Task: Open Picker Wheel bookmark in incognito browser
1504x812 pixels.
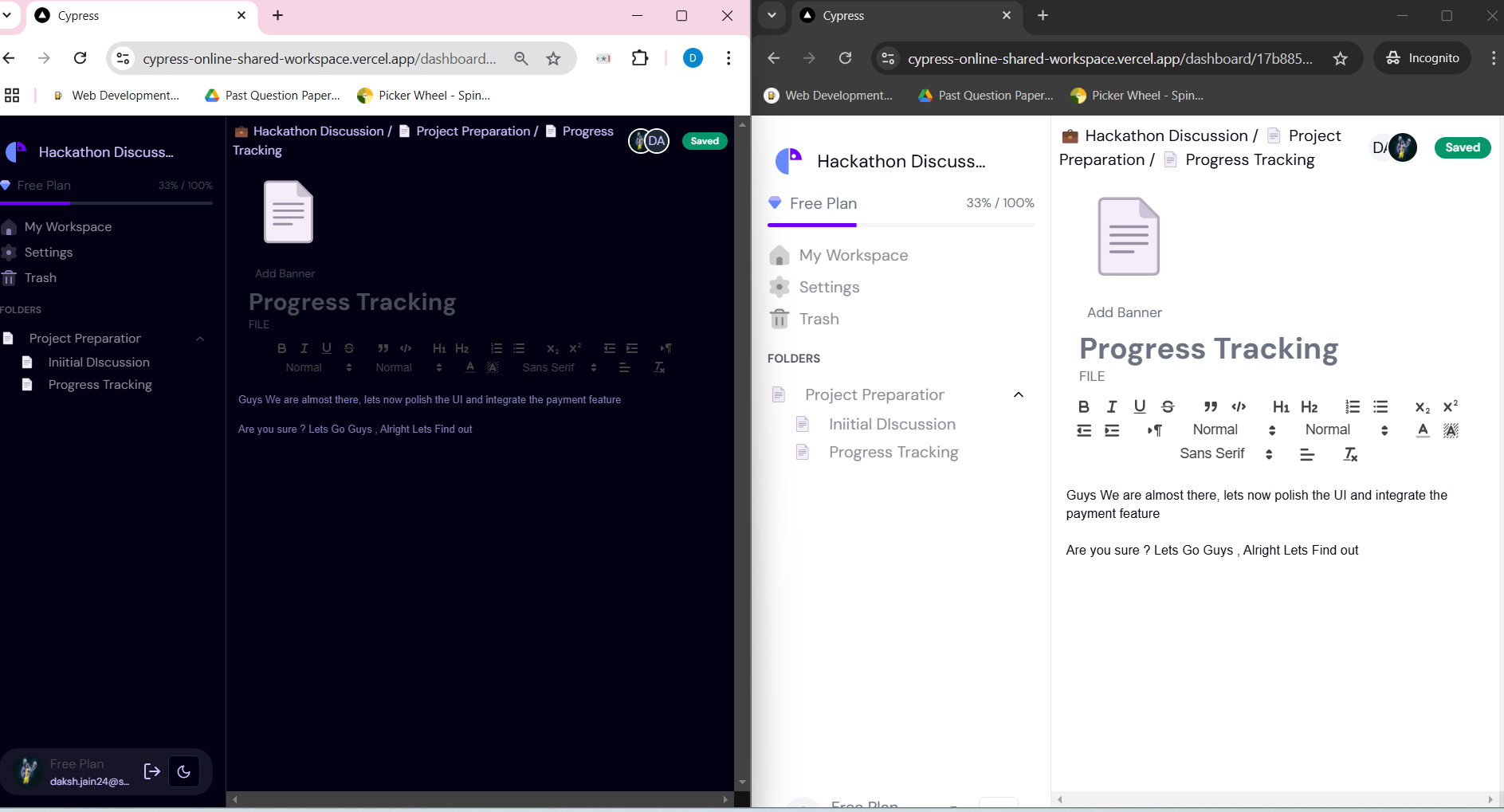Action: pyautogui.click(x=1137, y=96)
